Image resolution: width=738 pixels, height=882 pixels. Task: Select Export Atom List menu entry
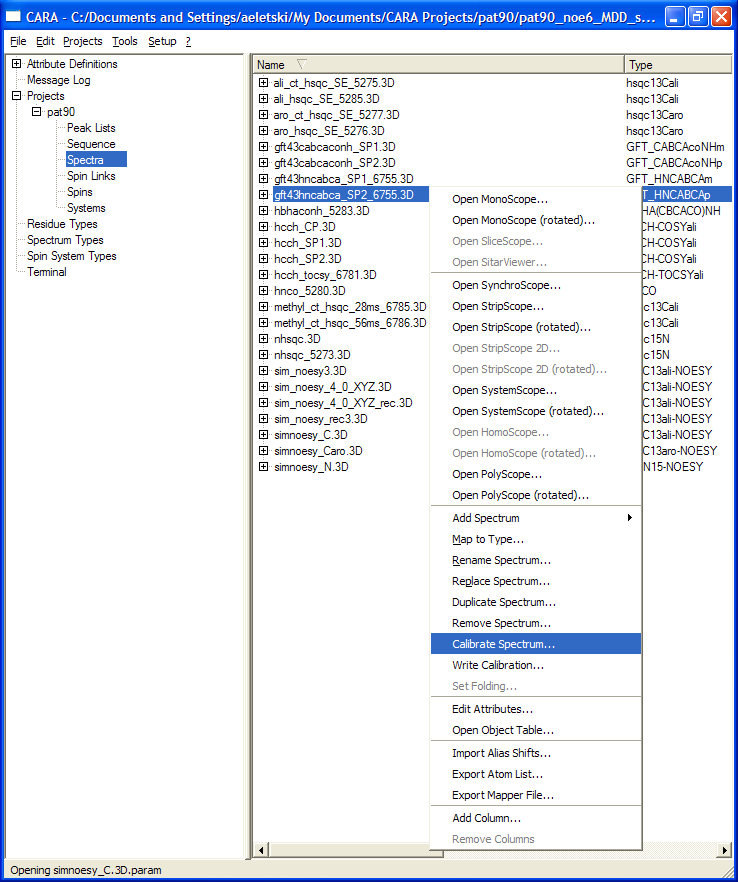click(497, 774)
